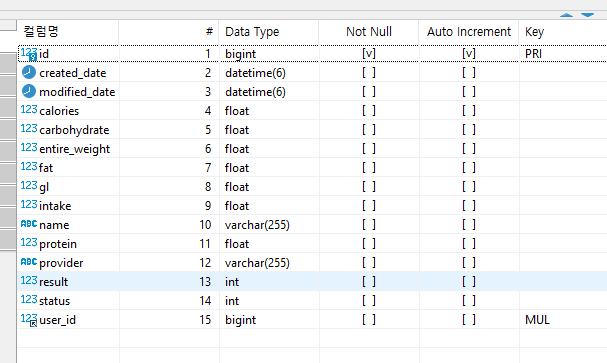Toggle Auto Increment for status row
Screen dimensions: 607x363
469,300
